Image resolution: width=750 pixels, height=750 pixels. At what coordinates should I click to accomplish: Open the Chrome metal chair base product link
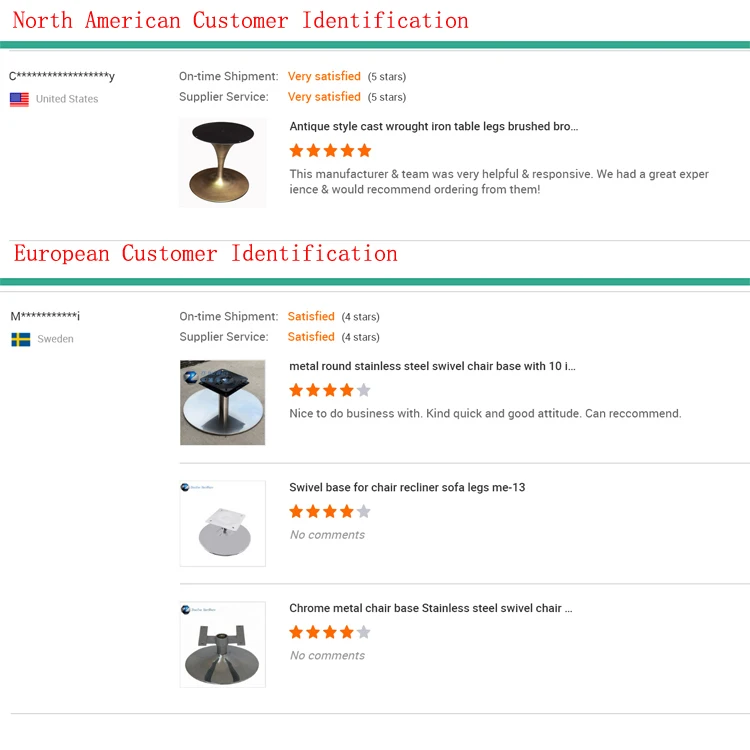click(430, 608)
